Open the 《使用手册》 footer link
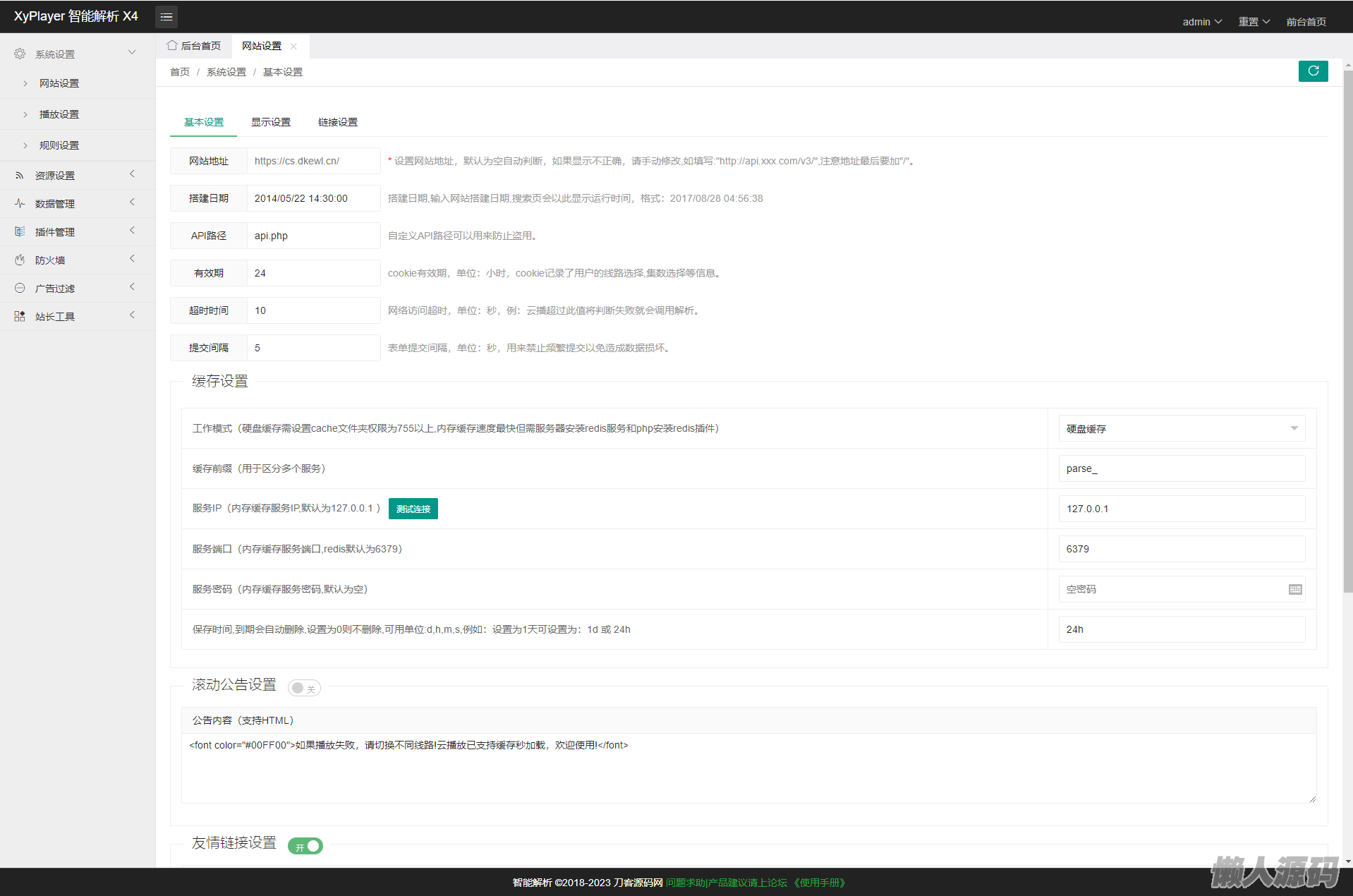 pyautogui.click(x=819, y=883)
